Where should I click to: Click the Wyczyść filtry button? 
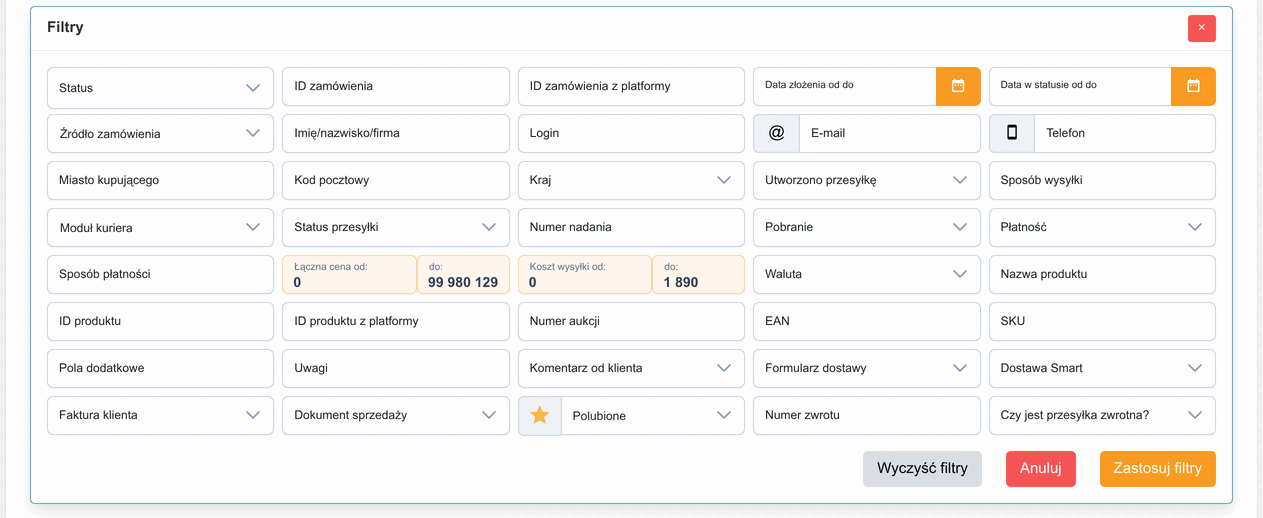point(922,468)
